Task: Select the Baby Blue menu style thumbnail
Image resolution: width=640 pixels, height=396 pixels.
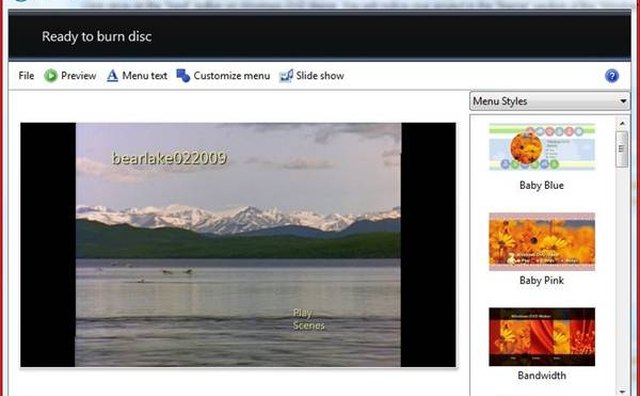Action: tap(542, 147)
